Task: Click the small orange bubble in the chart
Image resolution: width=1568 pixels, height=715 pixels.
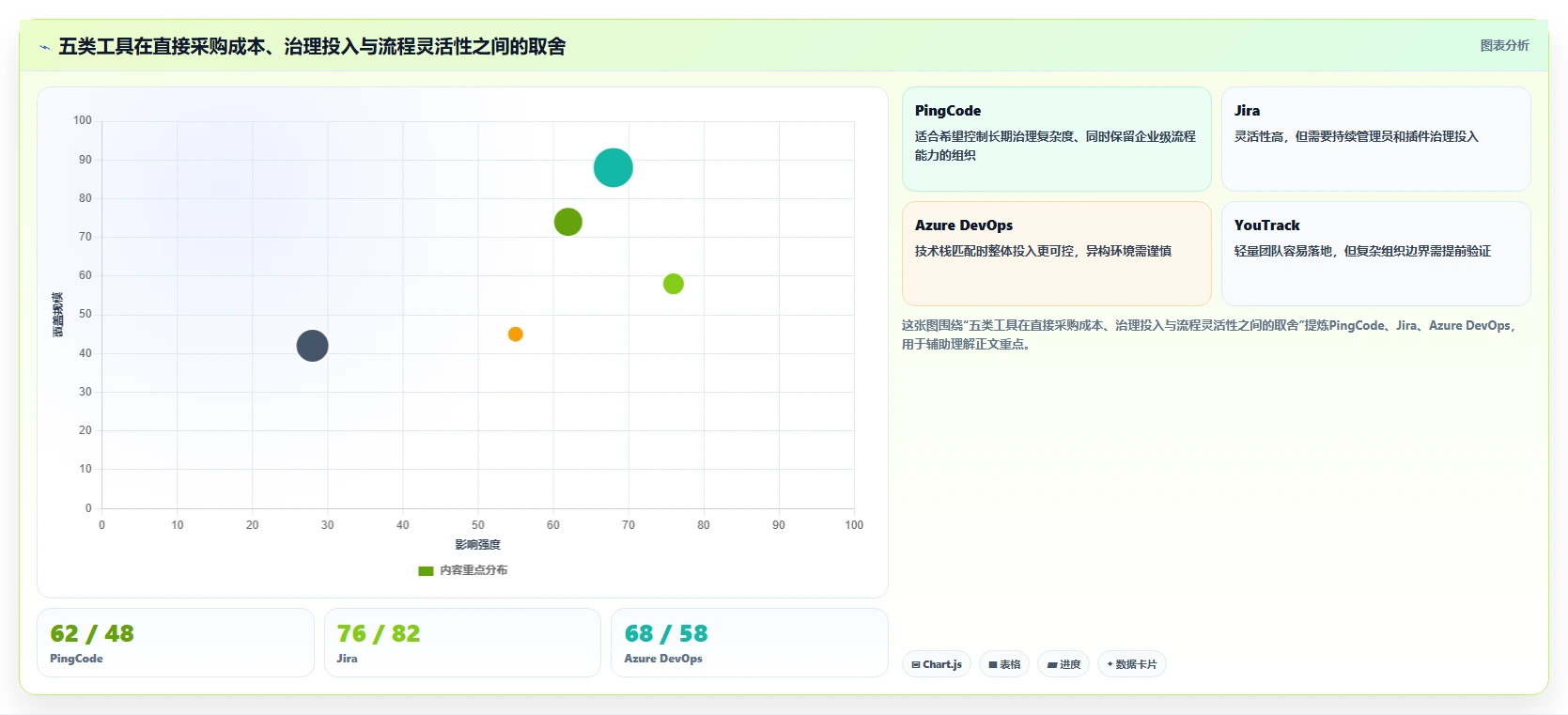Action: (515, 334)
